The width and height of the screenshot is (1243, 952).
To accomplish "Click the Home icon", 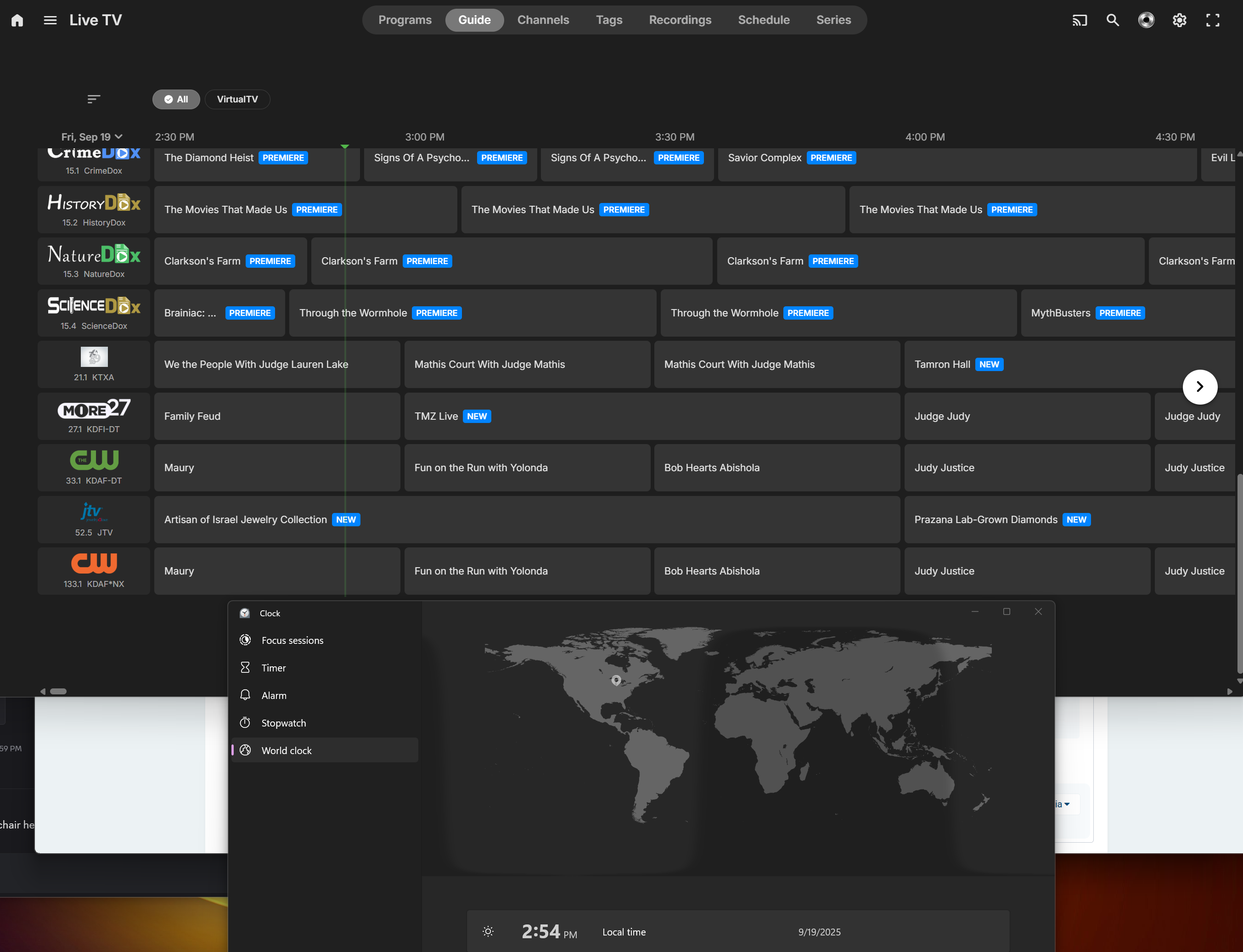I will (17, 20).
